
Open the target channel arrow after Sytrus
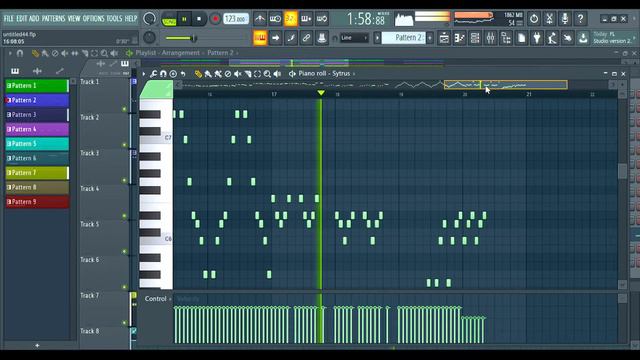pos(354,74)
